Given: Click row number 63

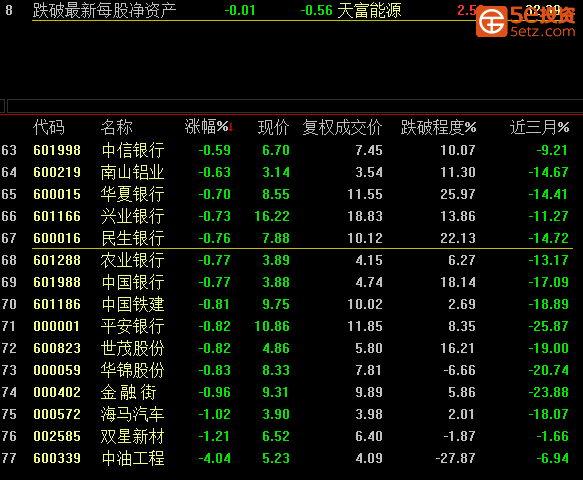Looking at the screenshot, I should pos(9,150).
